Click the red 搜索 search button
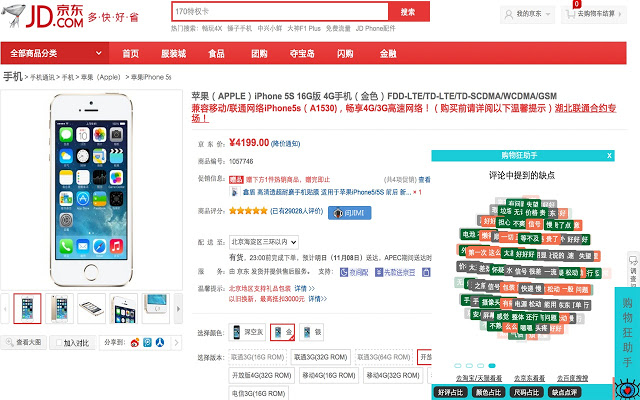The width and height of the screenshot is (640, 400). coord(409,12)
